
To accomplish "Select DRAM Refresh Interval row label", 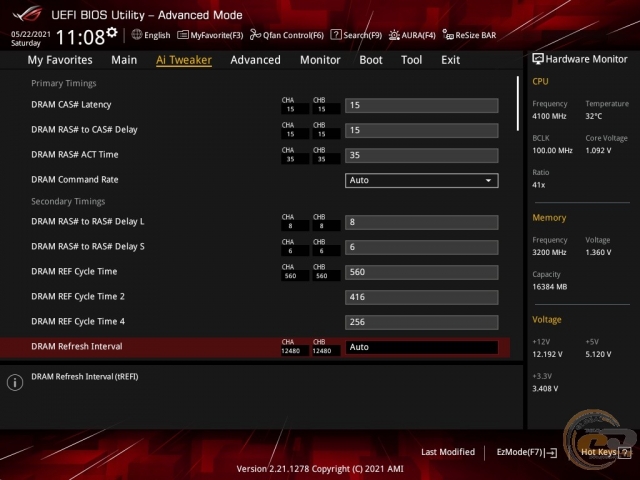I will click(77, 347).
